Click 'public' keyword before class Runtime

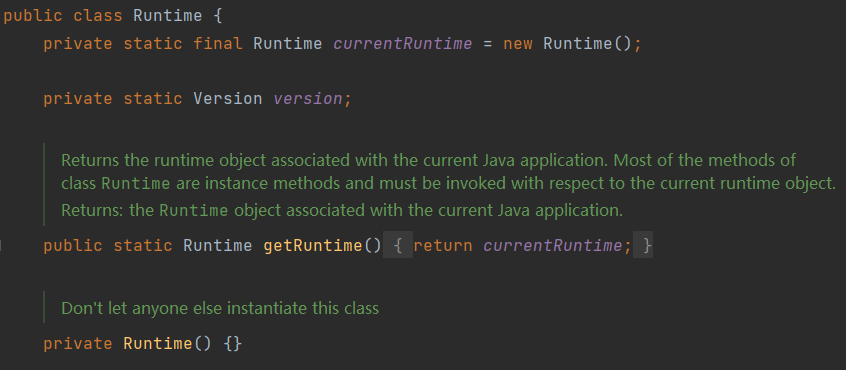point(32,16)
